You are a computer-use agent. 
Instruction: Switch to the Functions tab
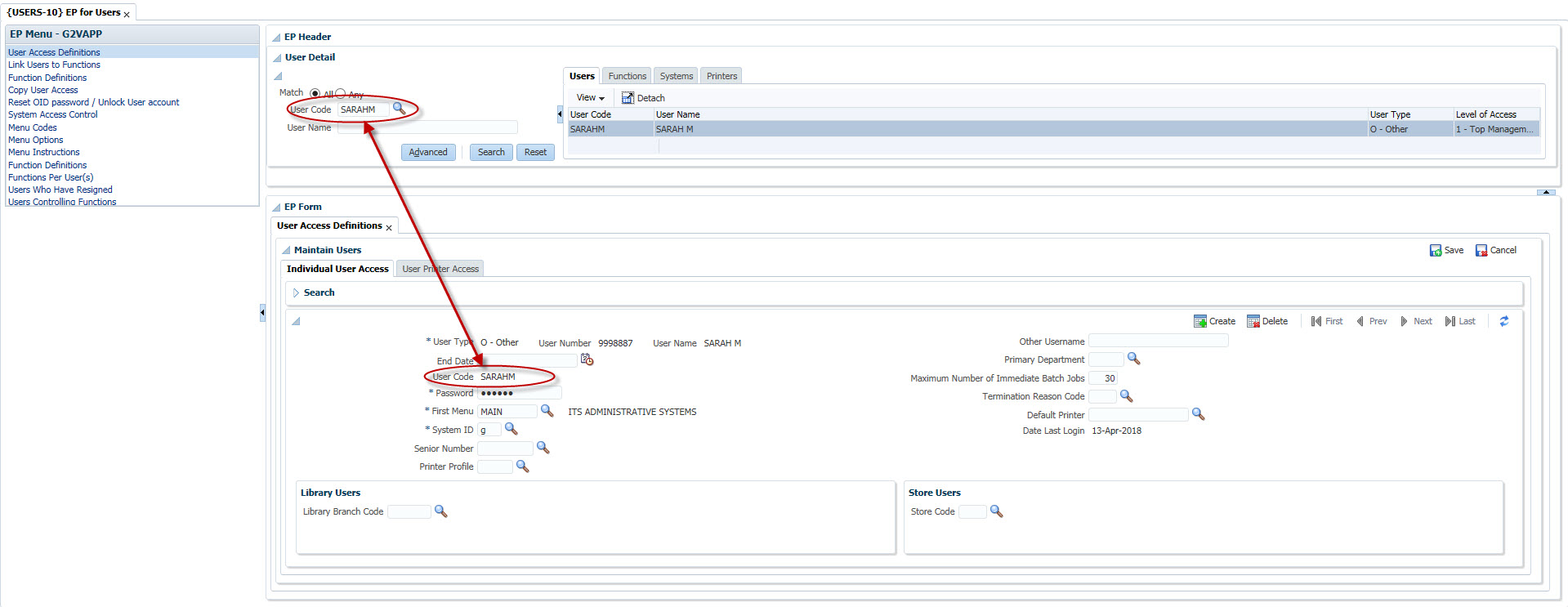pos(627,76)
